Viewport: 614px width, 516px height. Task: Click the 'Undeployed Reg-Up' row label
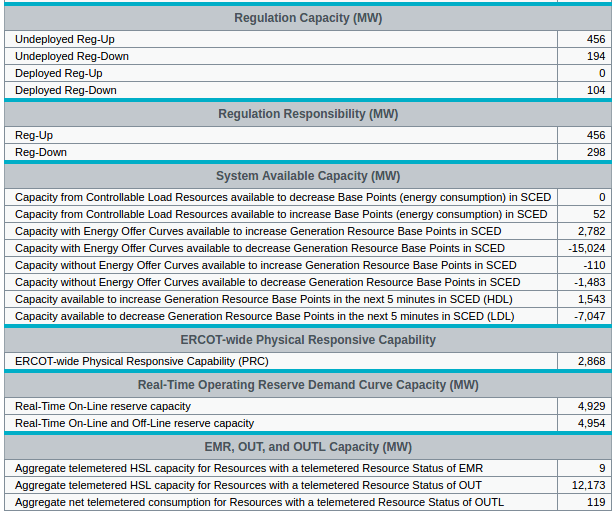(x=65, y=39)
